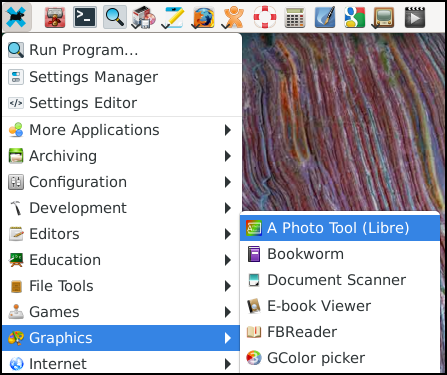The width and height of the screenshot is (447, 375).
Task: Click the FBReader open book icon
Action: [x=254, y=332]
